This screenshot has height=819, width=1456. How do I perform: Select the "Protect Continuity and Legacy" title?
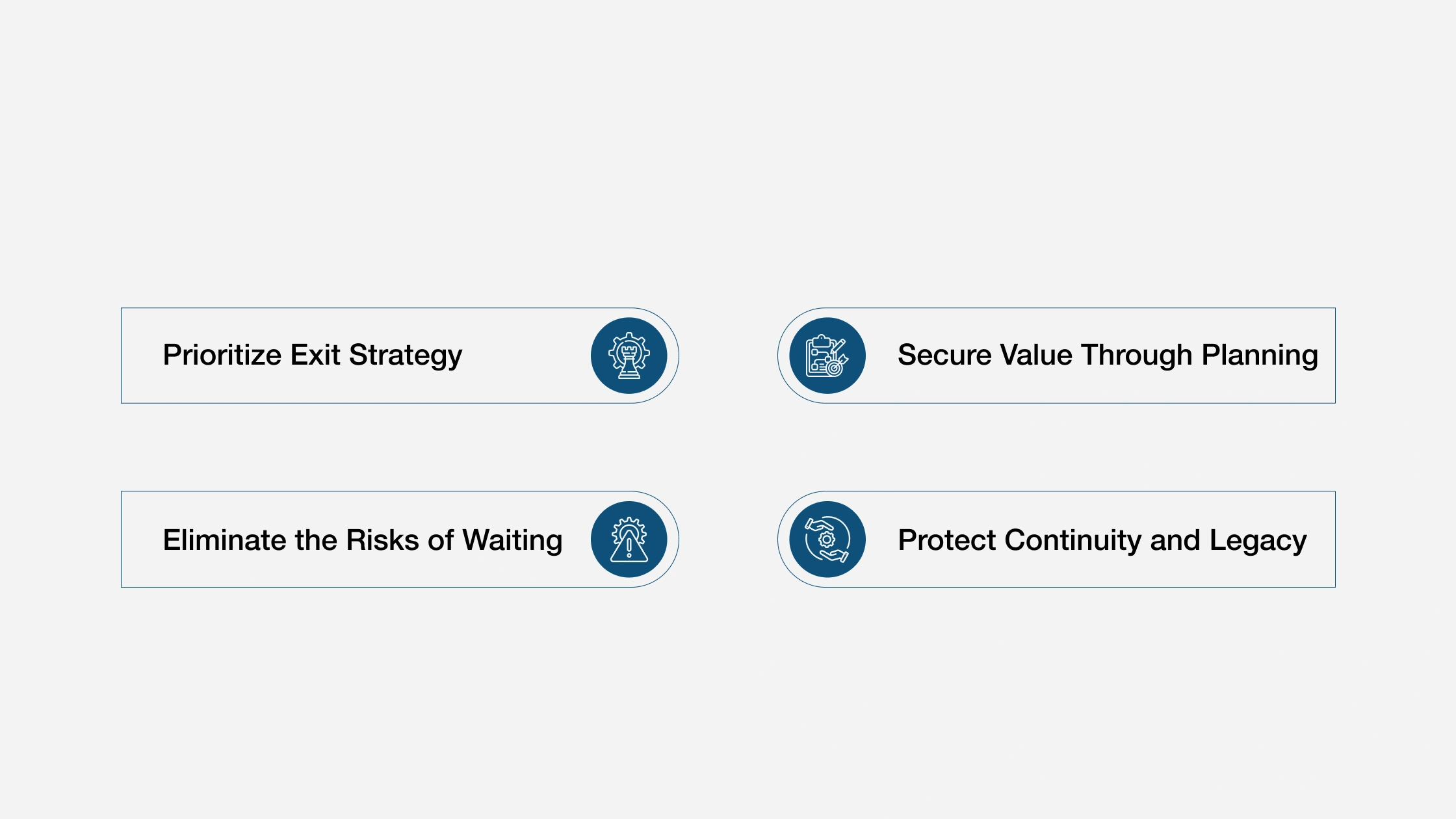(x=1102, y=540)
